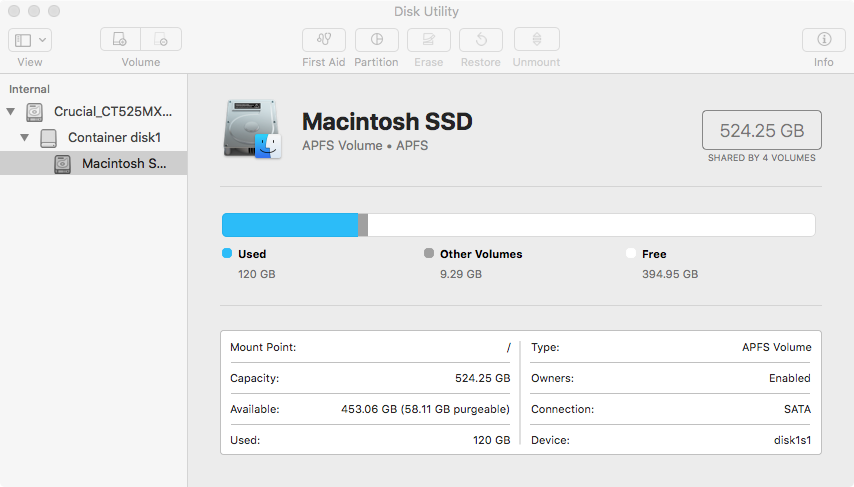854x487 pixels.
Task: Select Macintosh S... volume in sidebar
Action: (x=94, y=163)
